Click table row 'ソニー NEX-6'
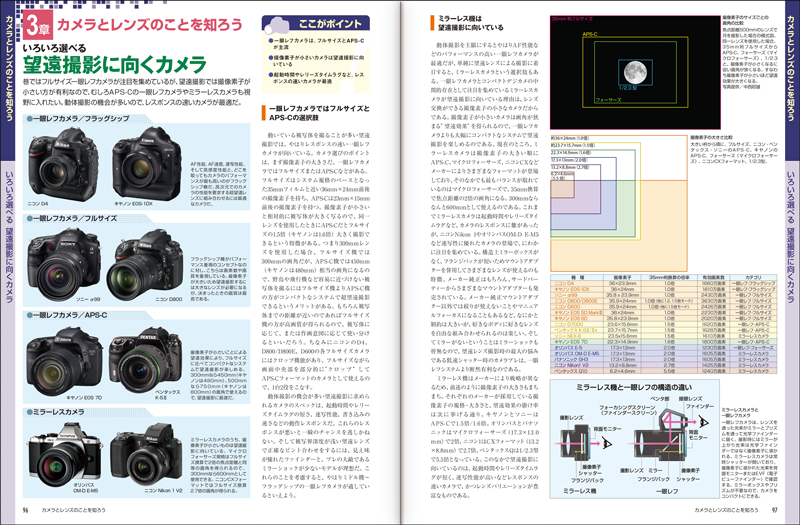 click(664, 336)
